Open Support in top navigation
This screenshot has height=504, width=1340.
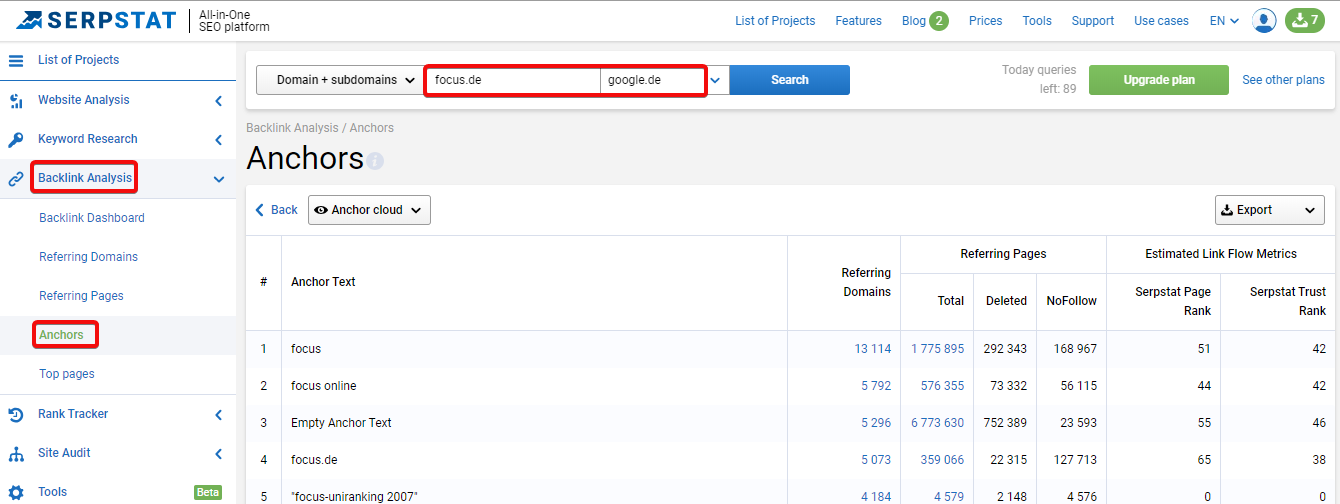click(1093, 20)
